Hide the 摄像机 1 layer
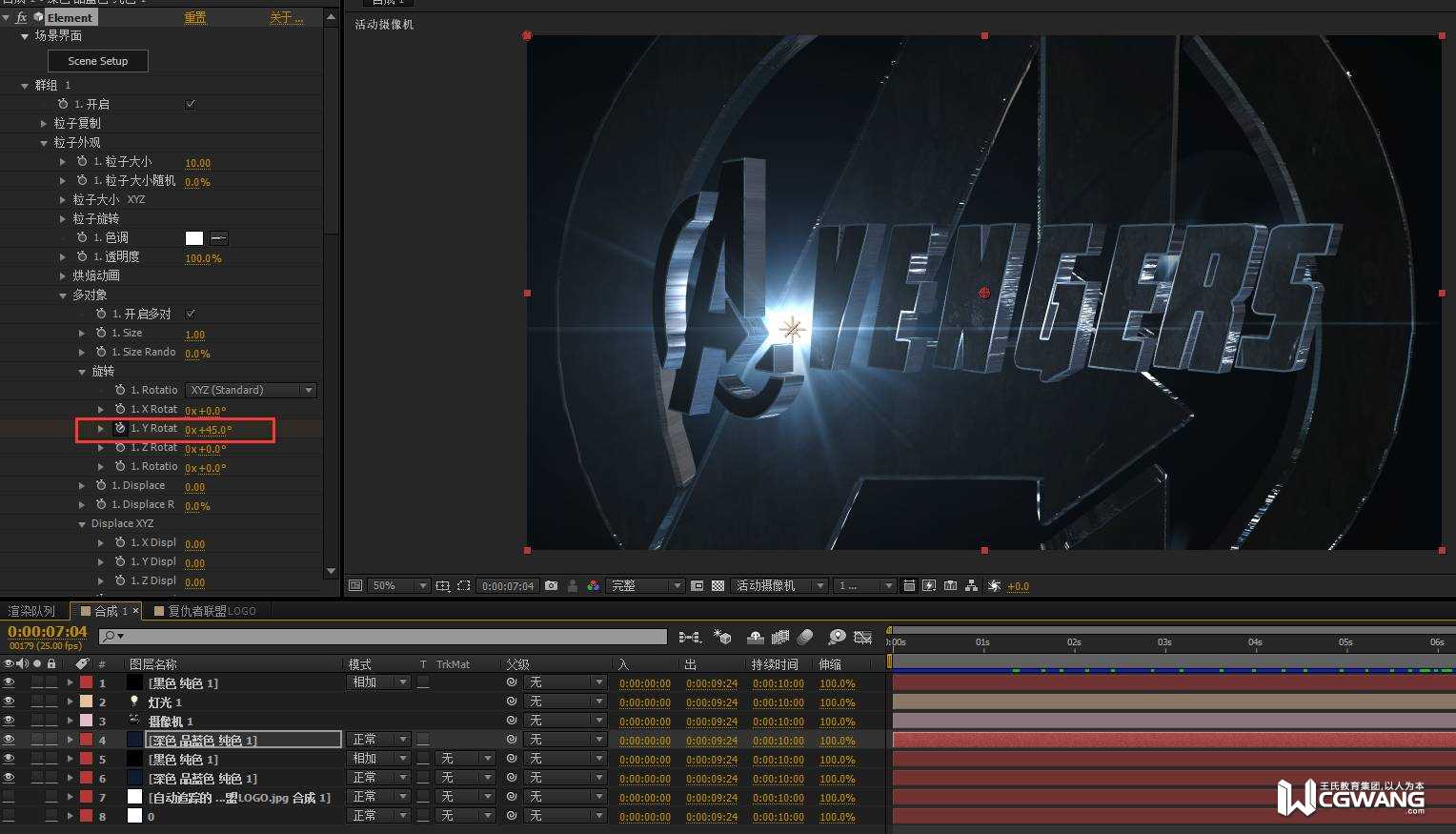This screenshot has width=1456, height=834. click(x=9, y=721)
